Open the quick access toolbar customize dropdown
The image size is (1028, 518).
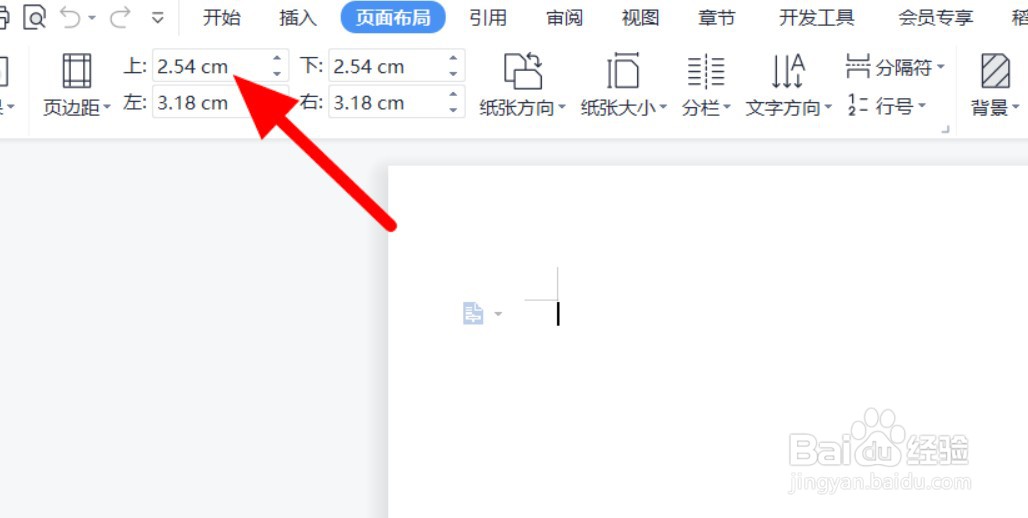click(x=157, y=18)
